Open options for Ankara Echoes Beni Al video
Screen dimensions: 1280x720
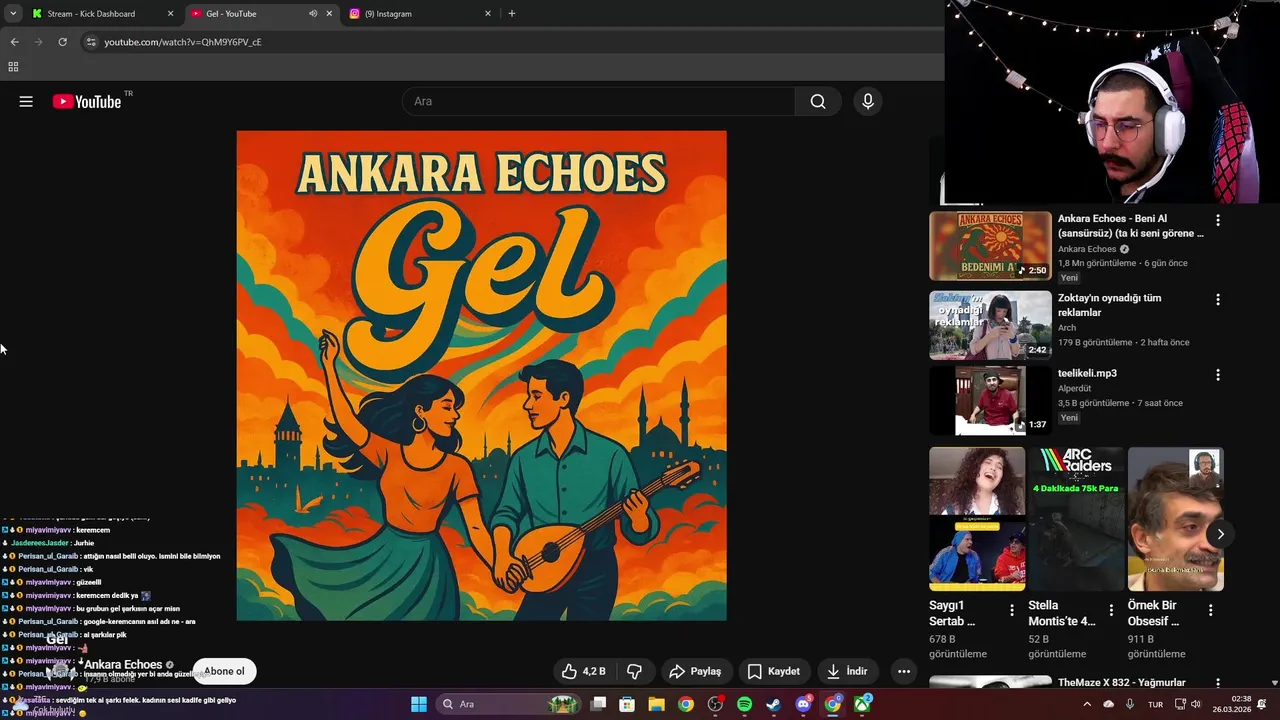point(1217,220)
